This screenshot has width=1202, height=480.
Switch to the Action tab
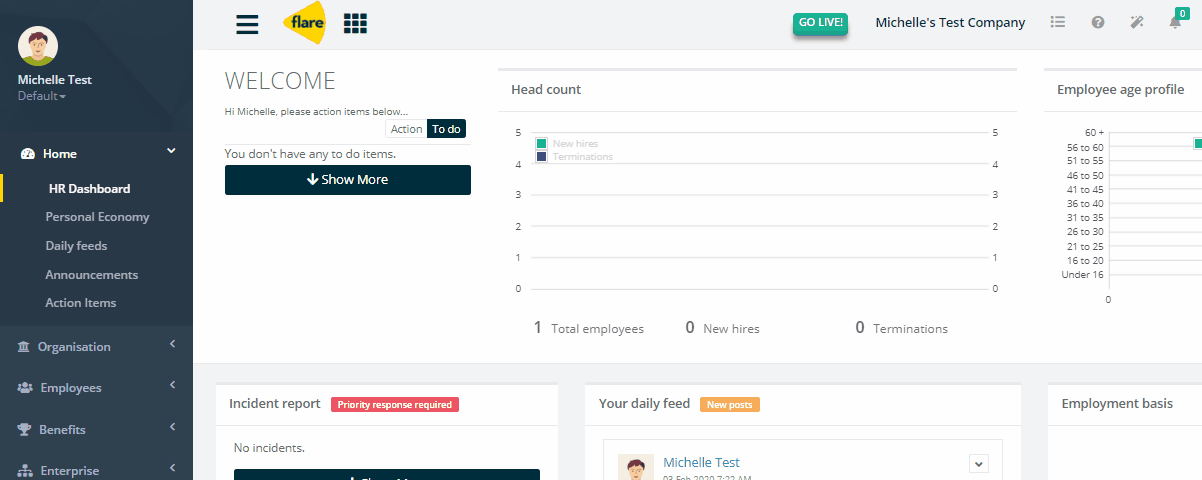point(406,129)
